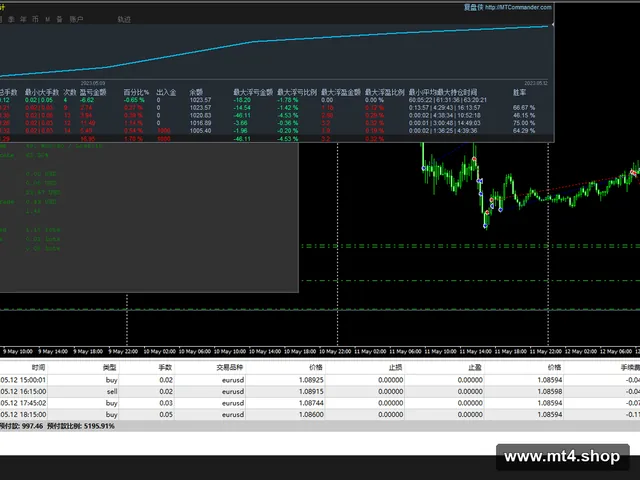Click the 最大浮盈金额 column header
640x480 pixels.
click(341, 92)
